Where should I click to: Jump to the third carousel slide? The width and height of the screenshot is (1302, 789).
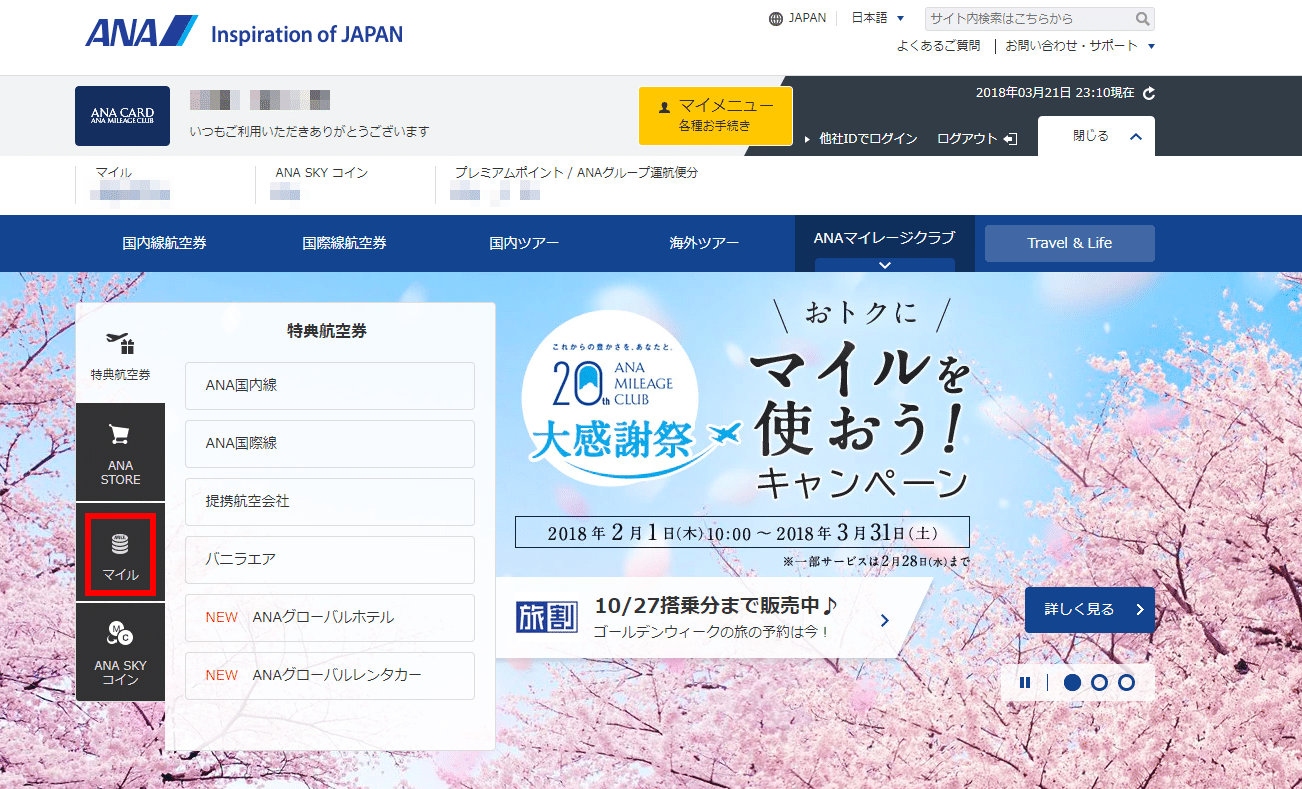[1126, 683]
